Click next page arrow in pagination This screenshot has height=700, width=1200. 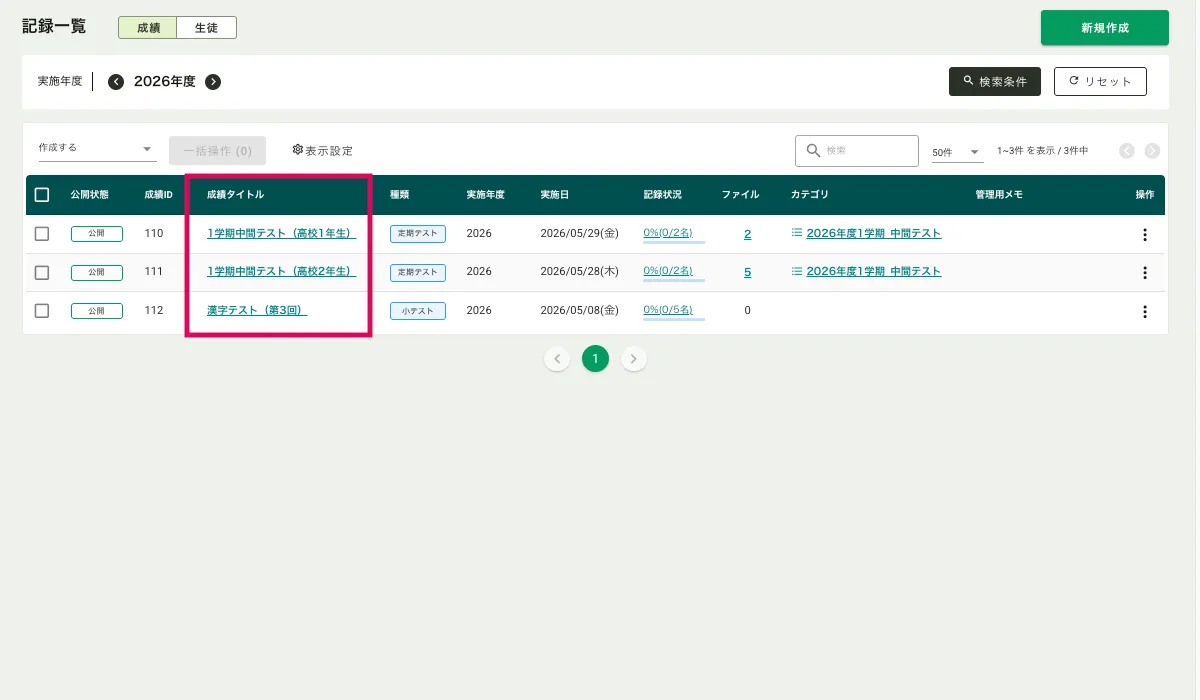(x=633, y=359)
